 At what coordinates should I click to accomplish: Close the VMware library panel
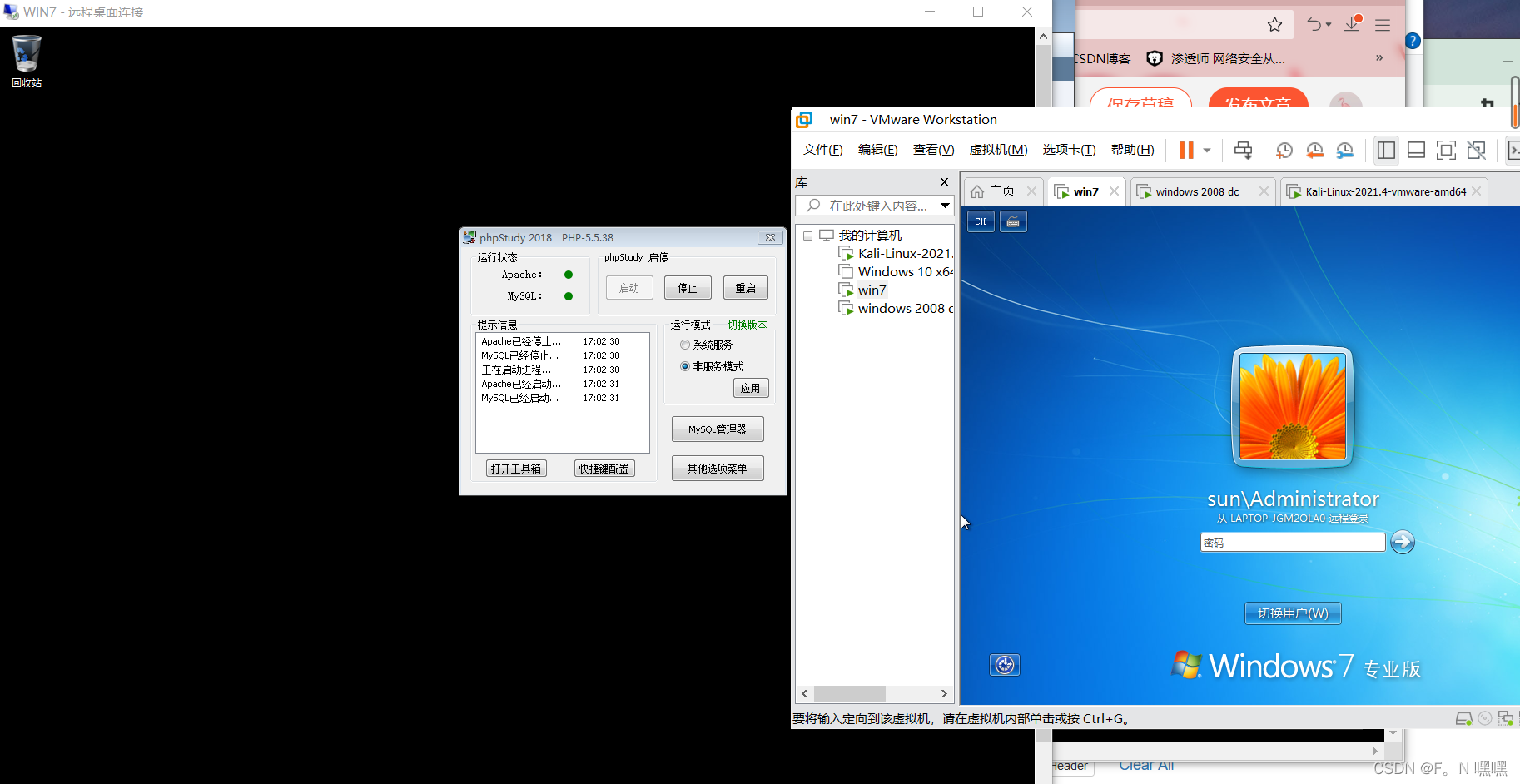[944, 182]
